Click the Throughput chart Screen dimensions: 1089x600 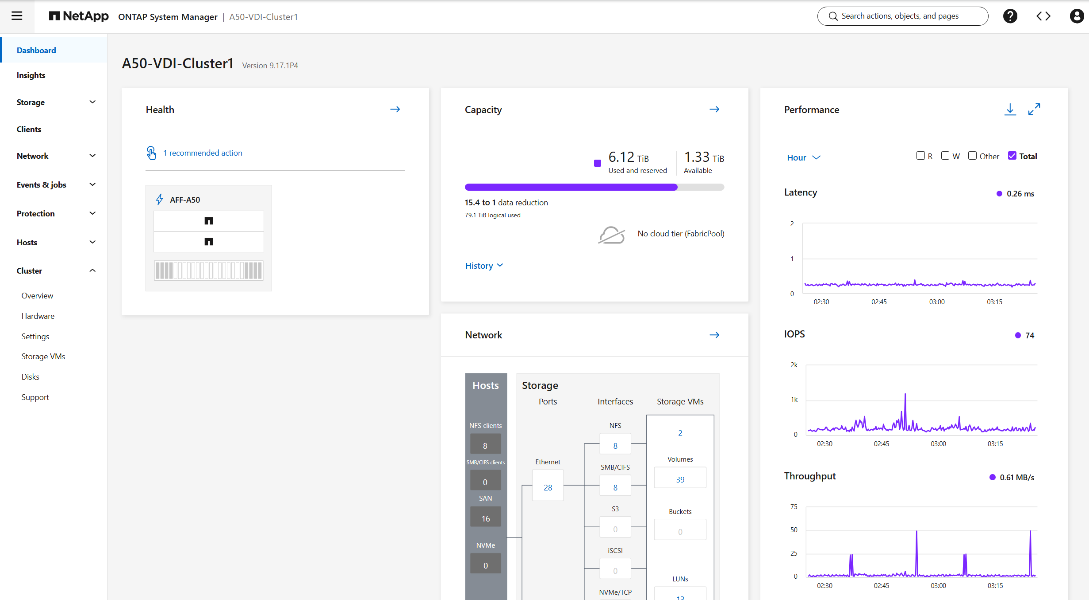(x=922, y=542)
